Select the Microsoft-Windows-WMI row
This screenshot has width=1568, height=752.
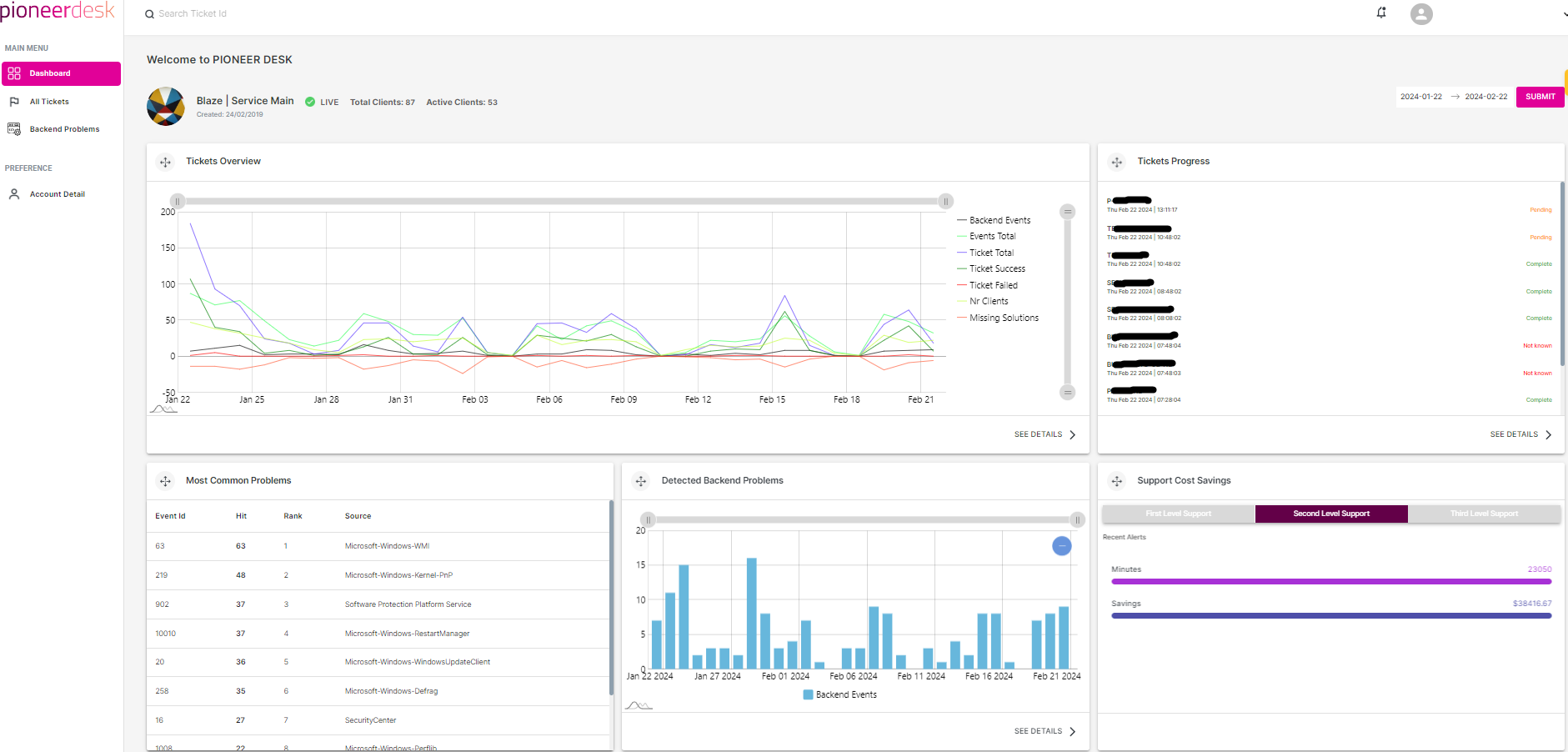click(378, 546)
